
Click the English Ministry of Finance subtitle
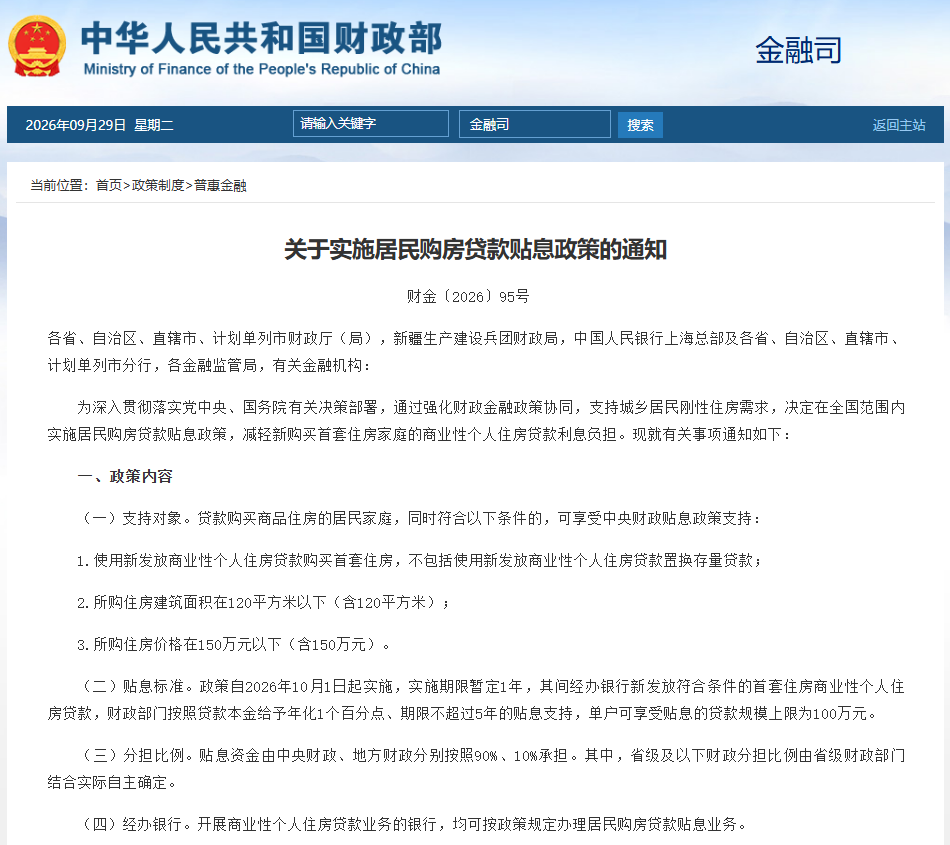pyautogui.click(x=262, y=69)
